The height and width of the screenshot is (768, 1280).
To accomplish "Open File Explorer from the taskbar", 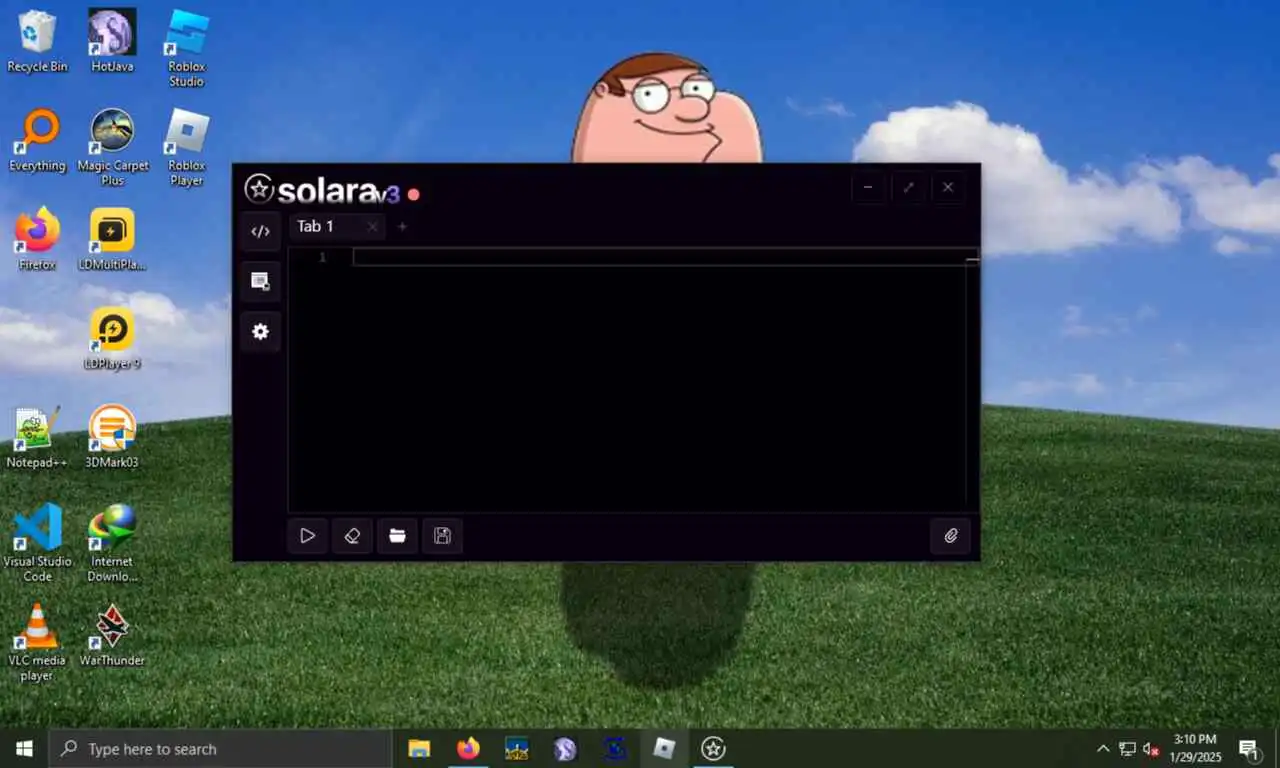I will pyautogui.click(x=419, y=748).
